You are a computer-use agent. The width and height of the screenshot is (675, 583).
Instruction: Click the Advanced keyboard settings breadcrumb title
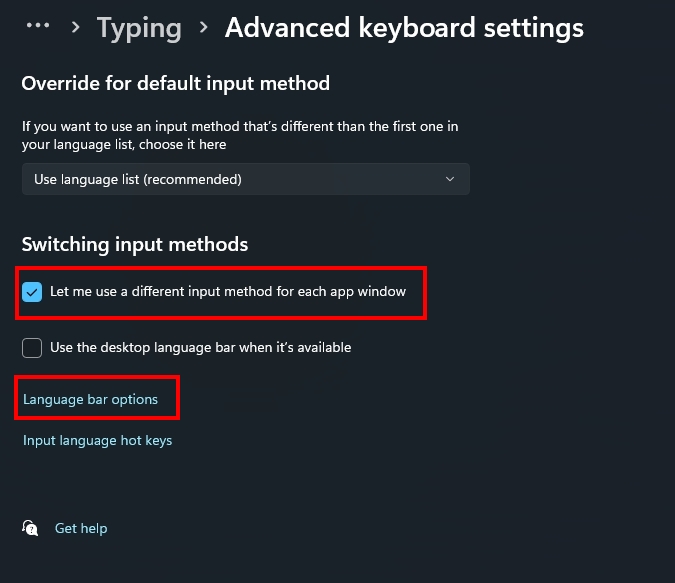pos(404,28)
